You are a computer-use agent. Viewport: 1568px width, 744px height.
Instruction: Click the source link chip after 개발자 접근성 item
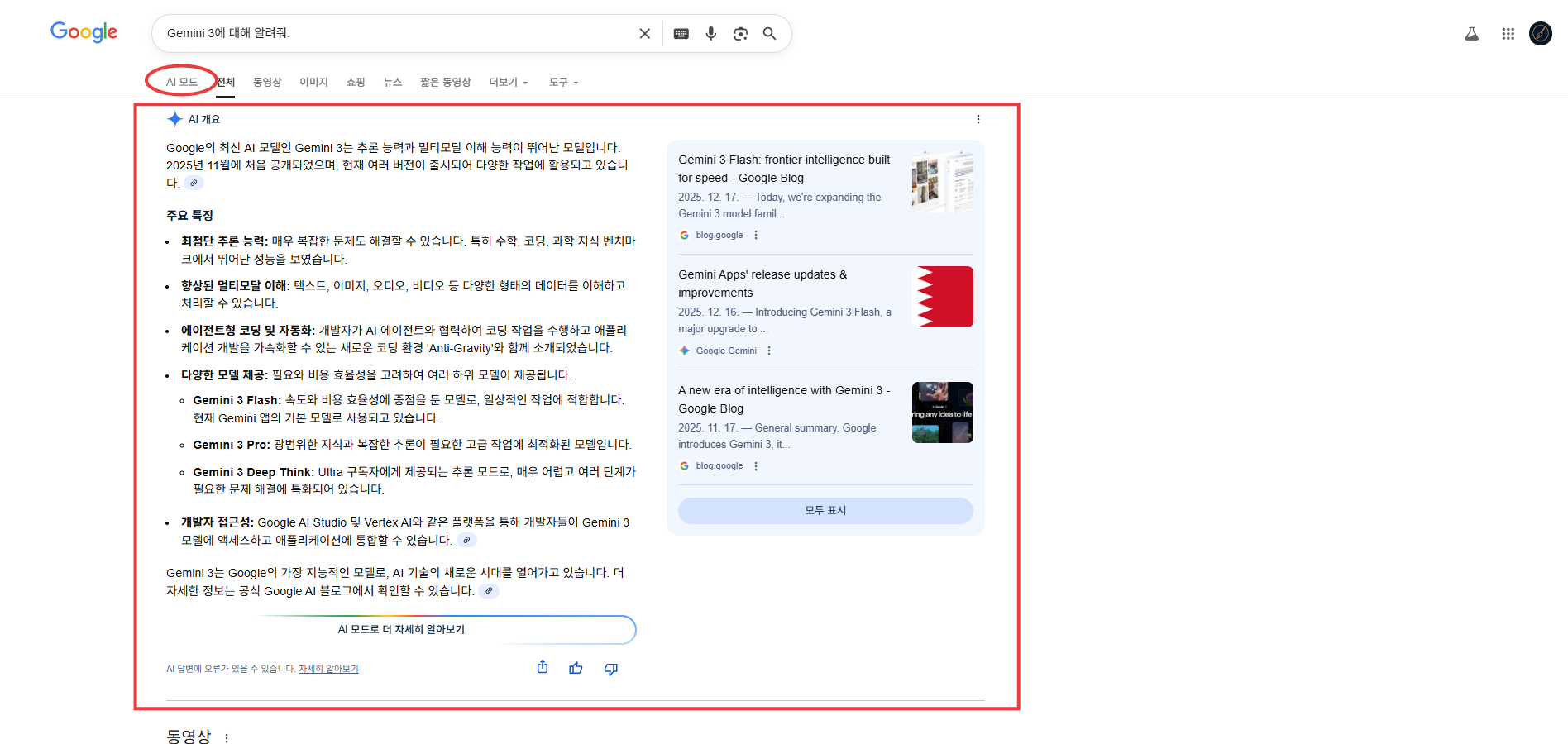point(466,540)
